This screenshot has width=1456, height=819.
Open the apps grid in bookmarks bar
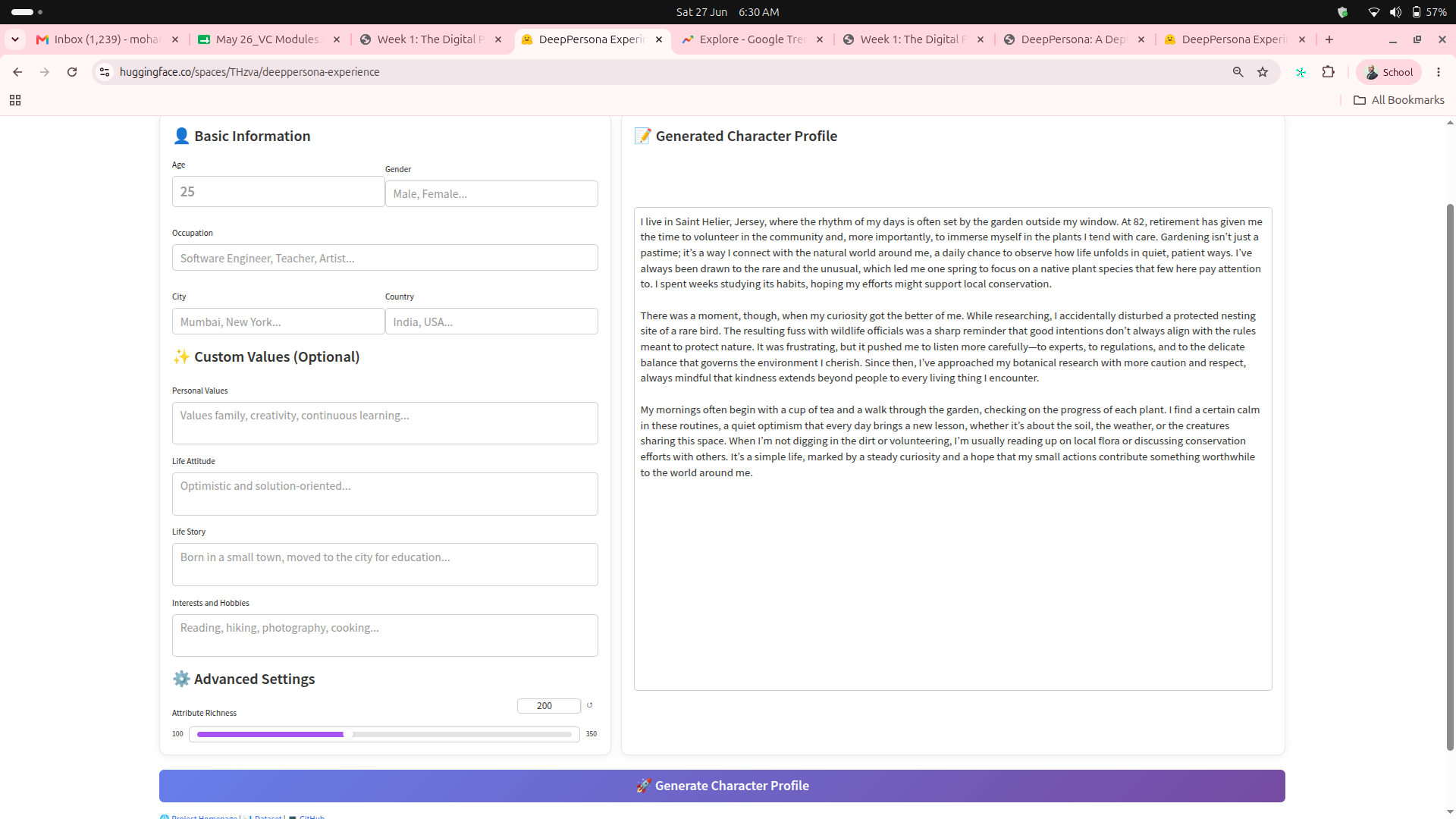click(15, 100)
